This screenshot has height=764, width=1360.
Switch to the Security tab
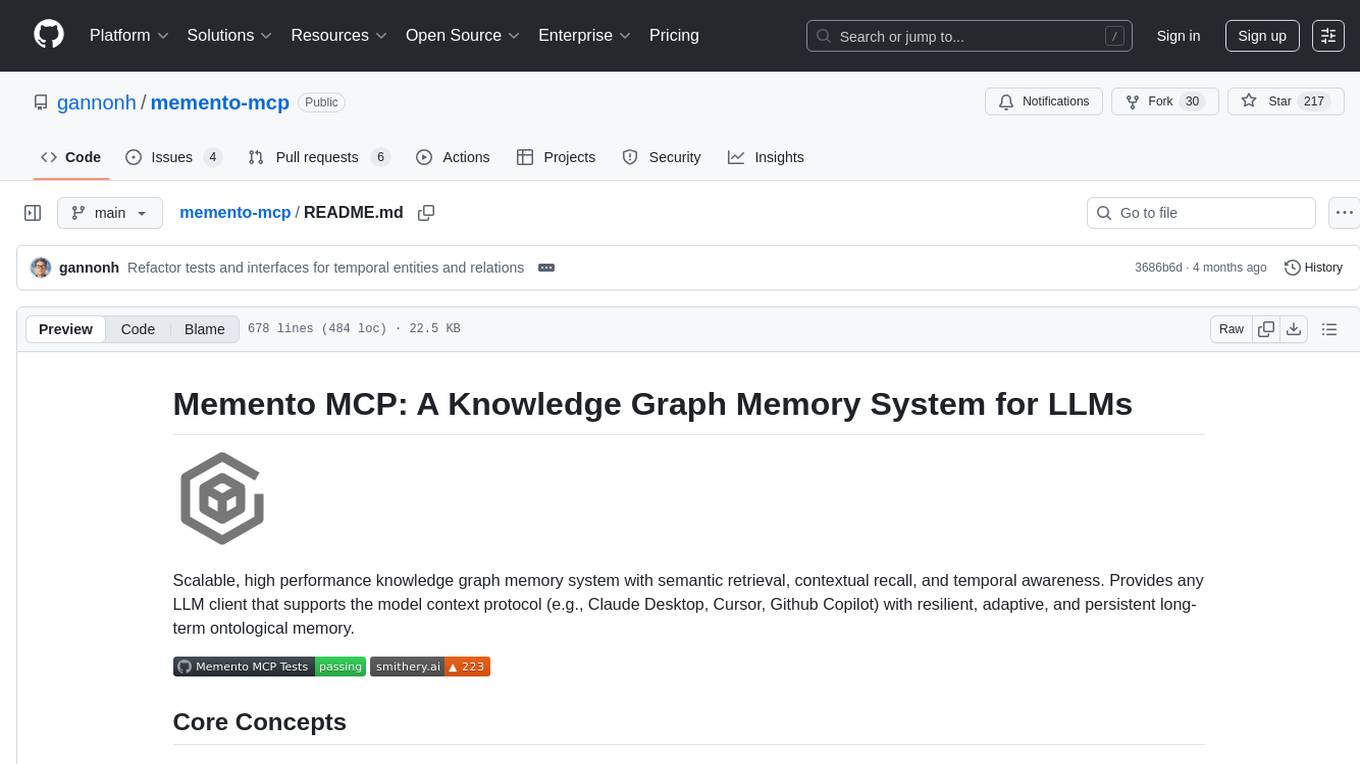click(662, 157)
